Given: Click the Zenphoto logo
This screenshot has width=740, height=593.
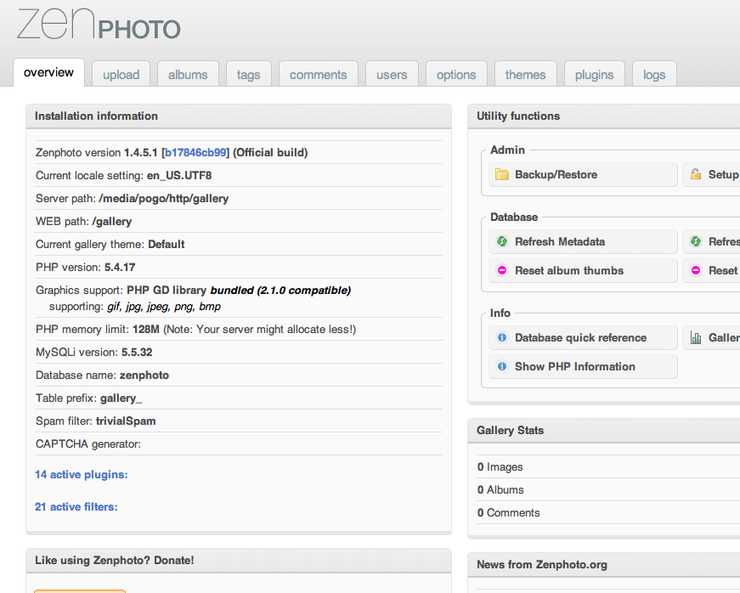Looking at the screenshot, I should (99, 24).
